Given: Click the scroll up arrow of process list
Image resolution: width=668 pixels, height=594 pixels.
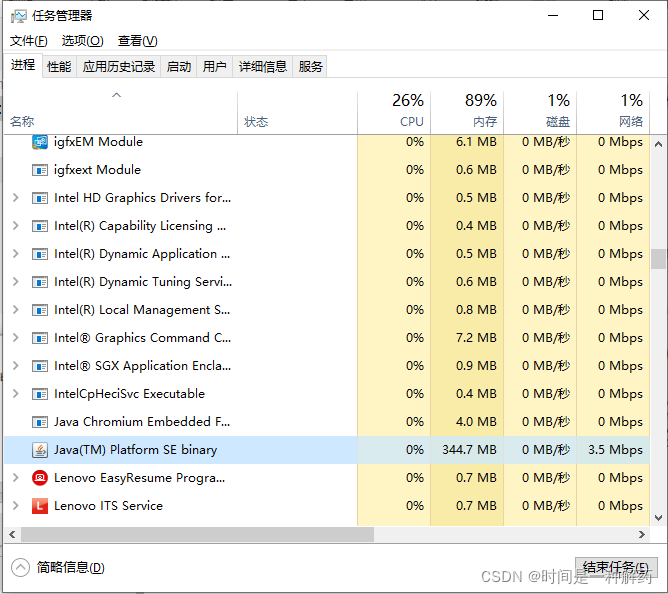Looking at the screenshot, I should pyautogui.click(x=658, y=144).
